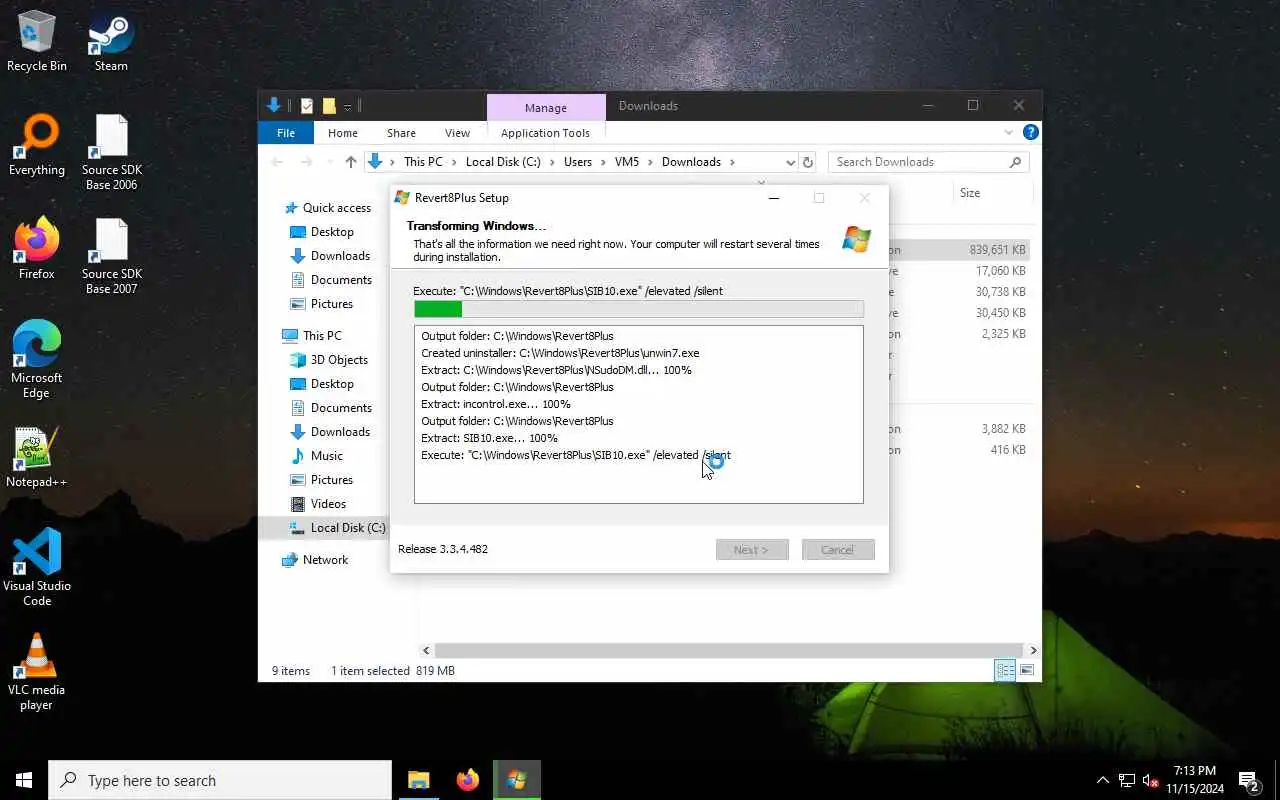This screenshot has width=1280, height=800.
Task: Open the Everything search shortcut
Action: (36, 146)
